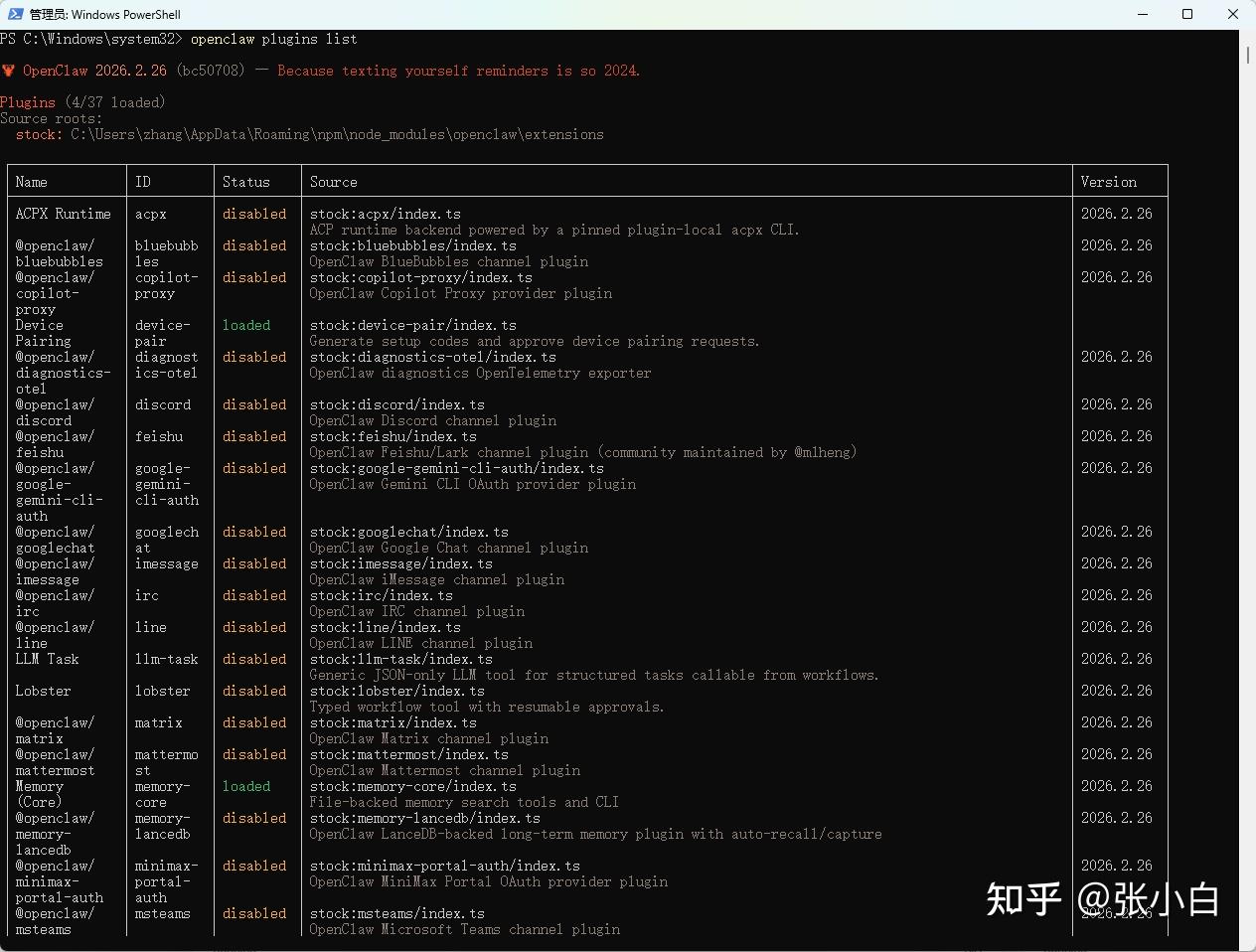Click 'Lobster' plugin name

[43, 691]
